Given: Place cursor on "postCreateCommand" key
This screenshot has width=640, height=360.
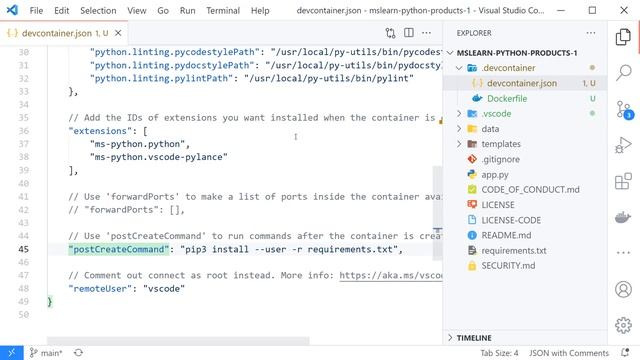Looking at the screenshot, I should pyautogui.click(x=119, y=249).
